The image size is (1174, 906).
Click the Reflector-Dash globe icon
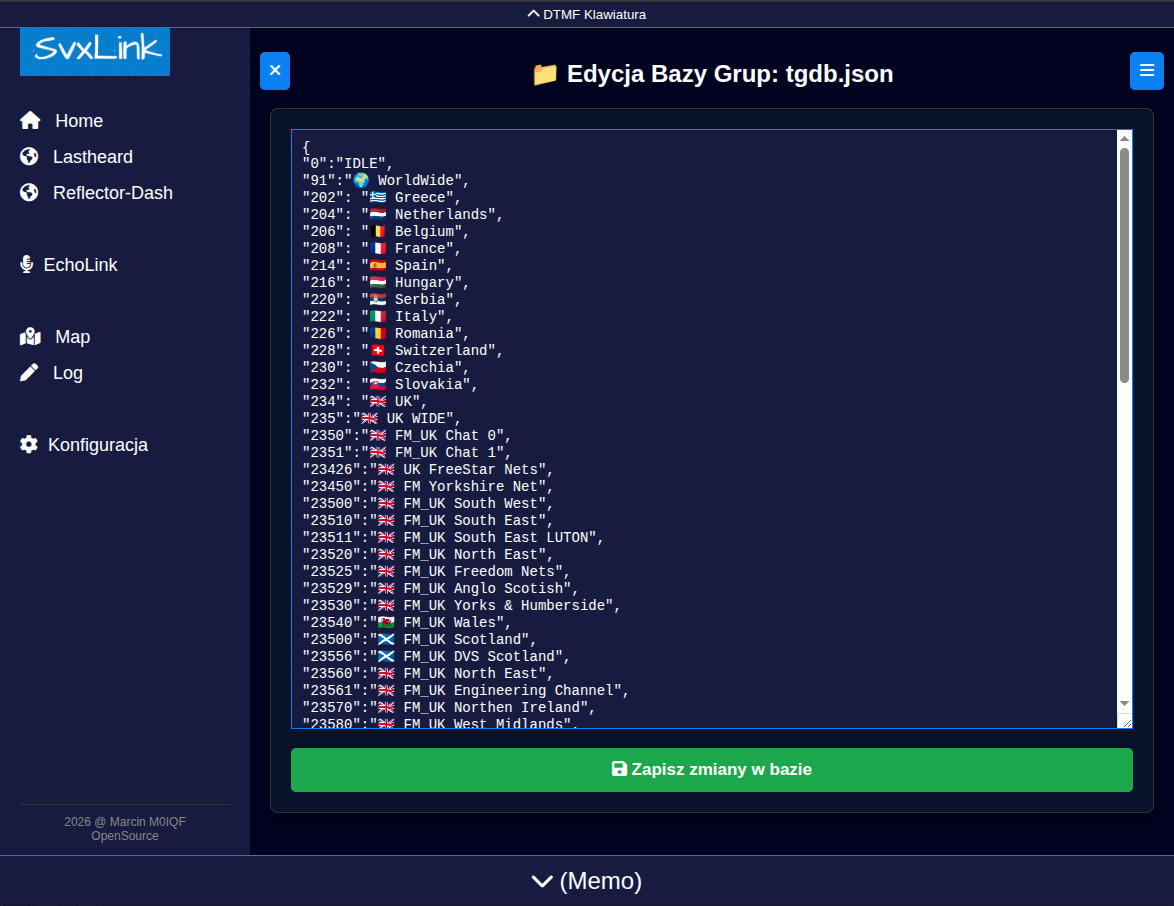(x=29, y=193)
